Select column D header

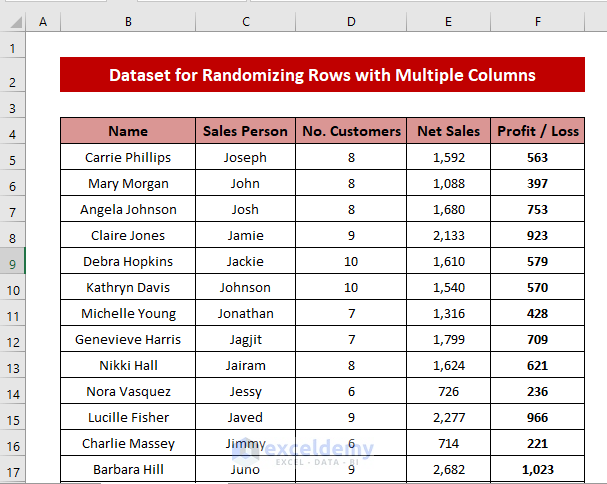click(x=351, y=22)
